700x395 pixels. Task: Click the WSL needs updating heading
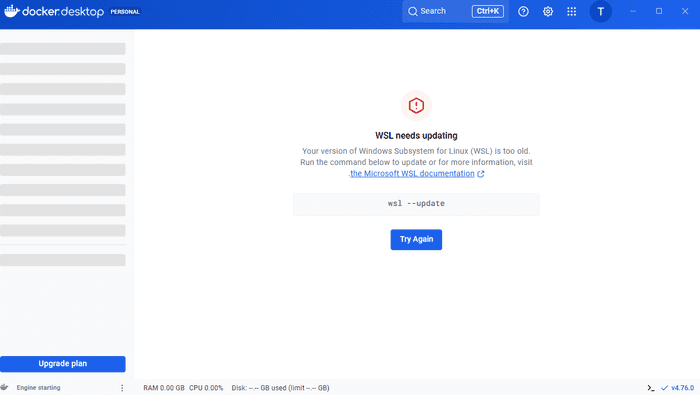point(416,136)
